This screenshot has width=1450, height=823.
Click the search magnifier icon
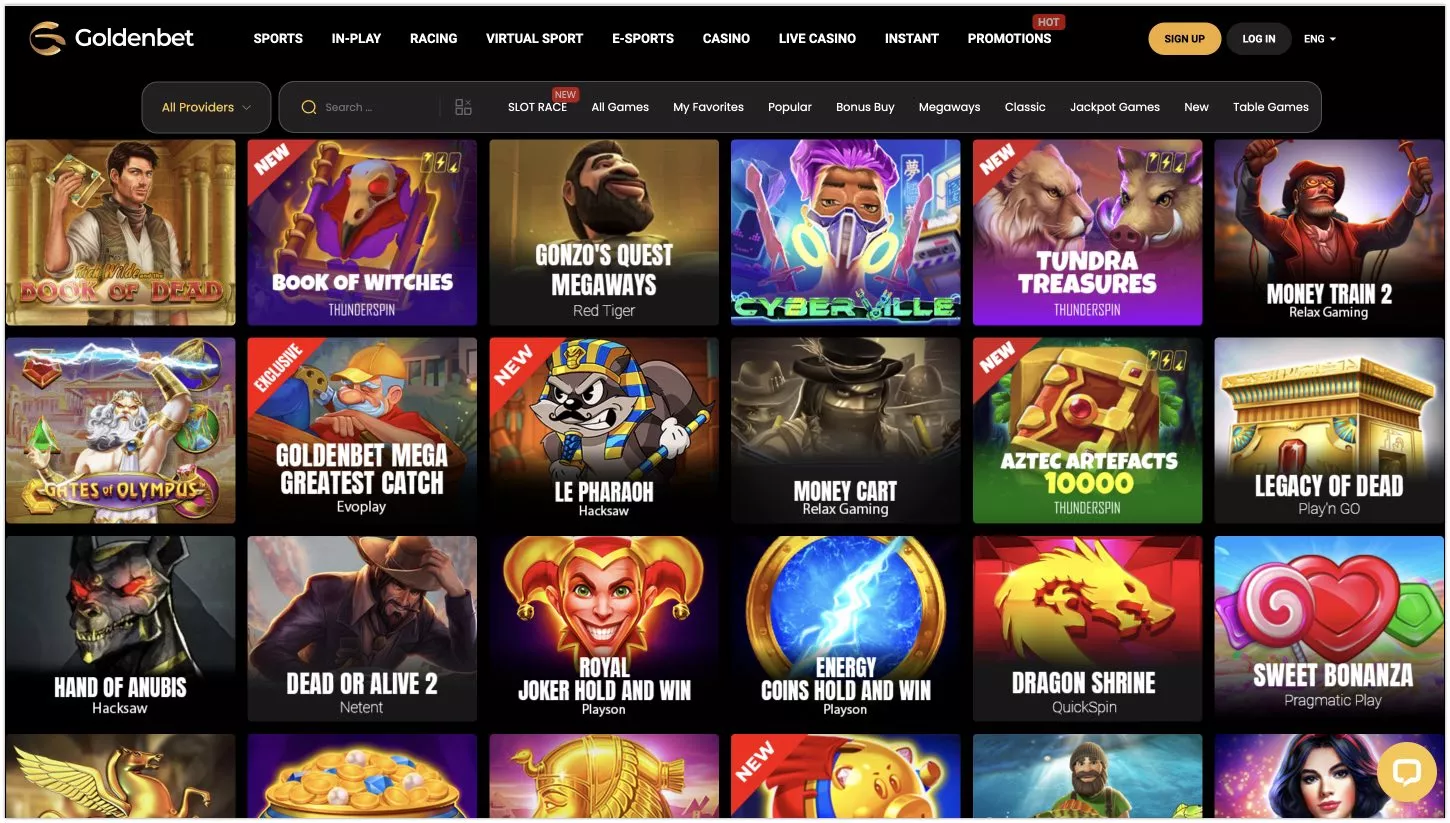[309, 107]
